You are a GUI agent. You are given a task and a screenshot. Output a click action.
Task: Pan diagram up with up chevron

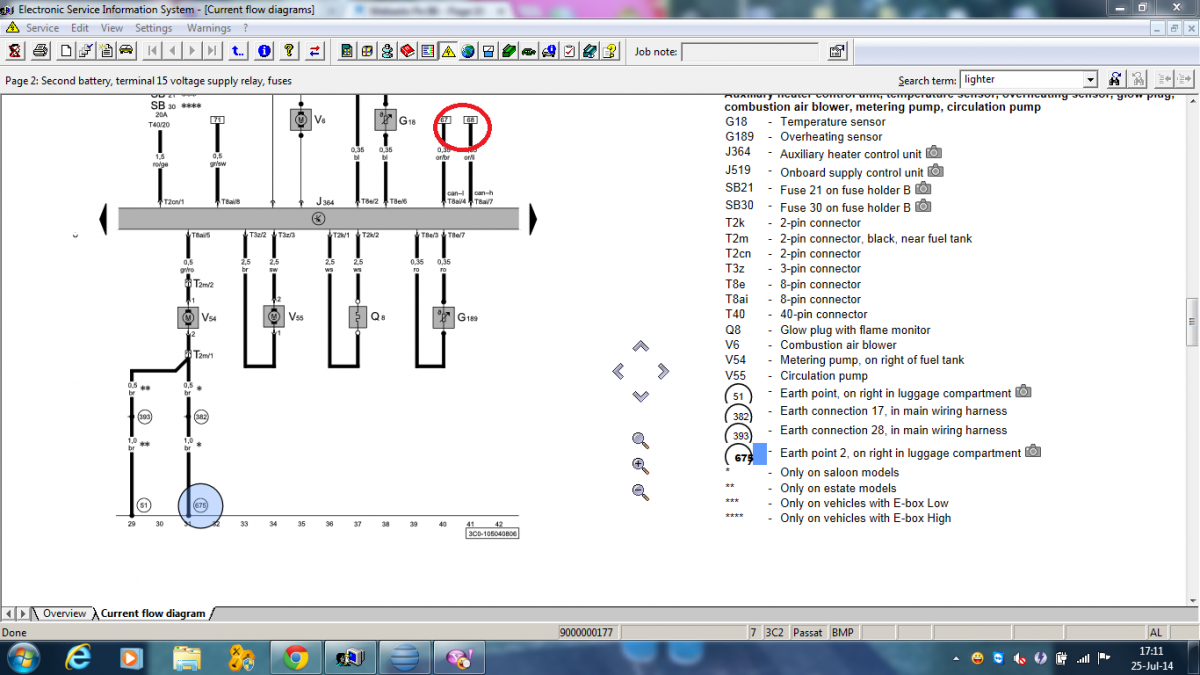click(x=641, y=346)
